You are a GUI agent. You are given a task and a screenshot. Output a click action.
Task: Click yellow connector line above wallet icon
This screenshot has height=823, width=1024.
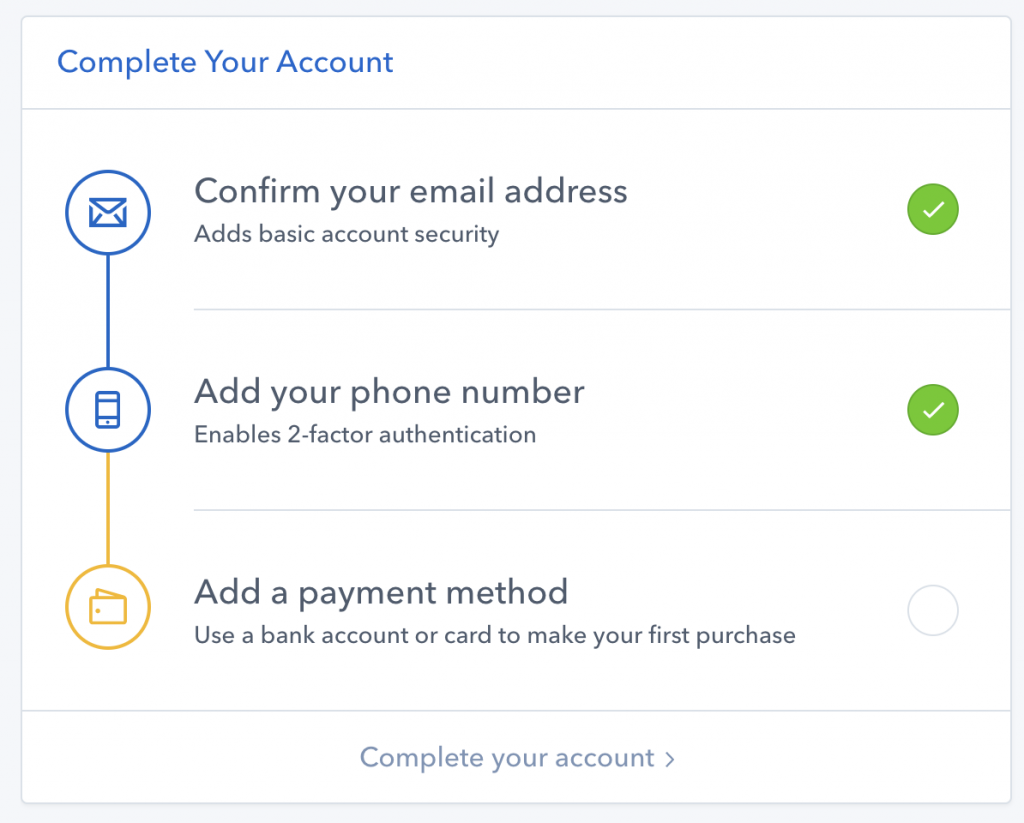tap(108, 508)
